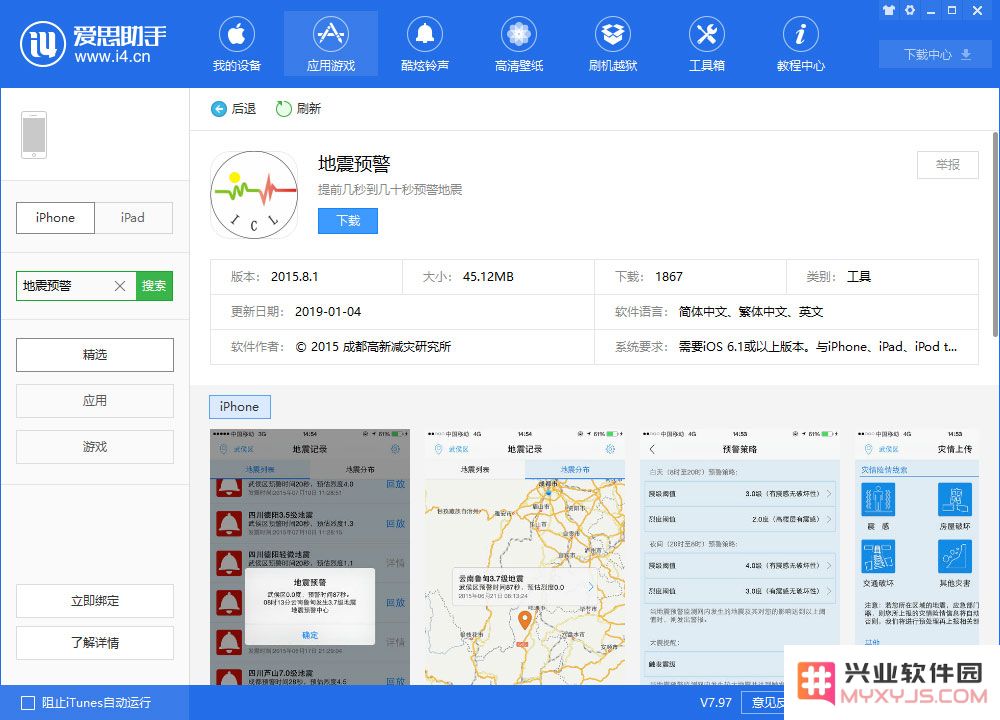Open 刷机越狱 flash and jailbreak section
1000x720 pixels.
(x=613, y=45)
